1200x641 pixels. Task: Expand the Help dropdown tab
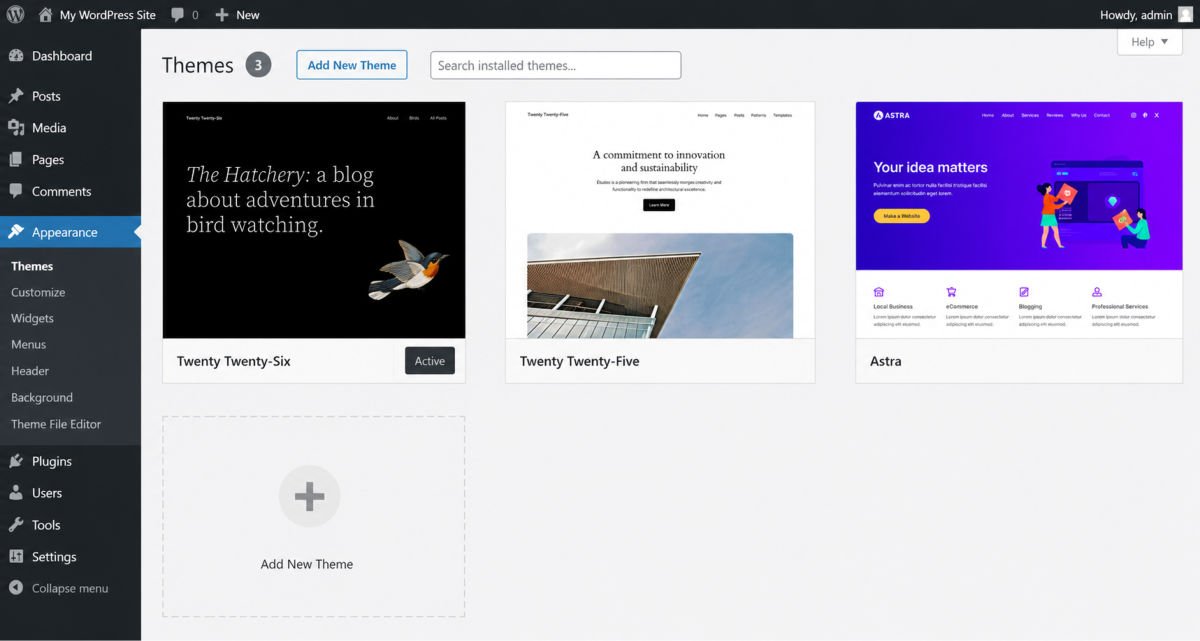coord(1150,42)
